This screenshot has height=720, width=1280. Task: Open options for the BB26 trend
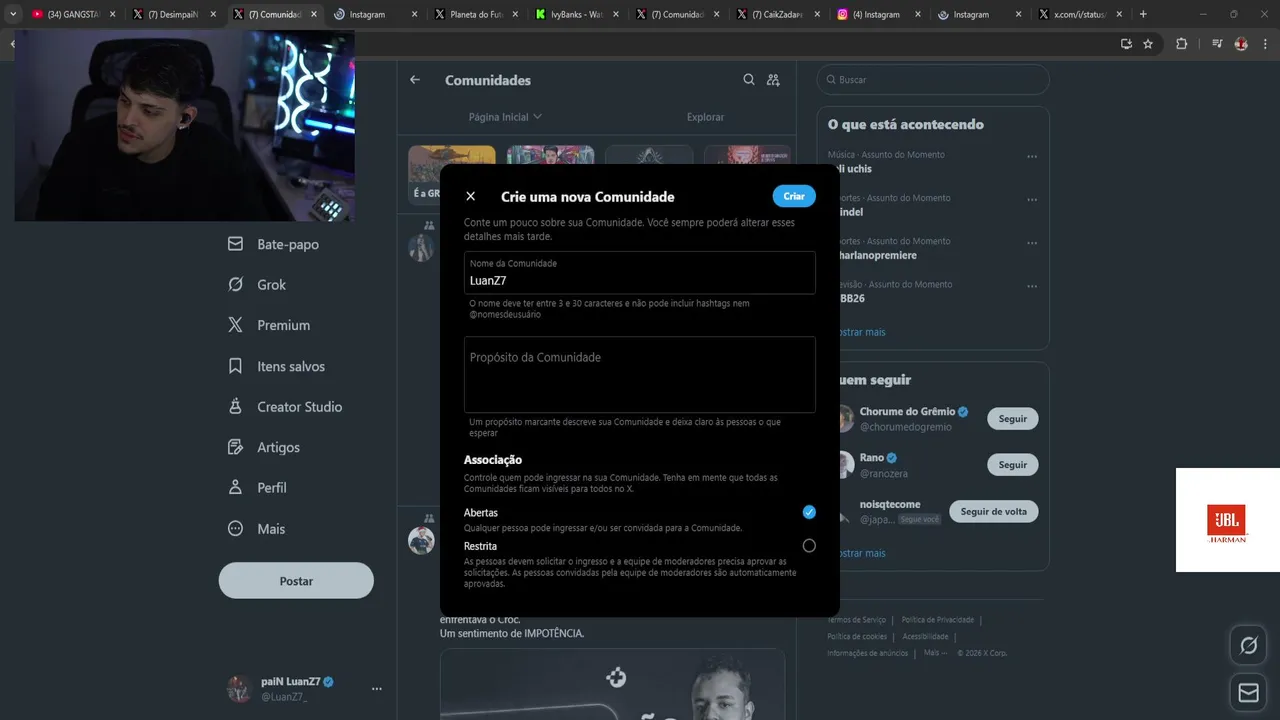click(x=1032, y=286)
